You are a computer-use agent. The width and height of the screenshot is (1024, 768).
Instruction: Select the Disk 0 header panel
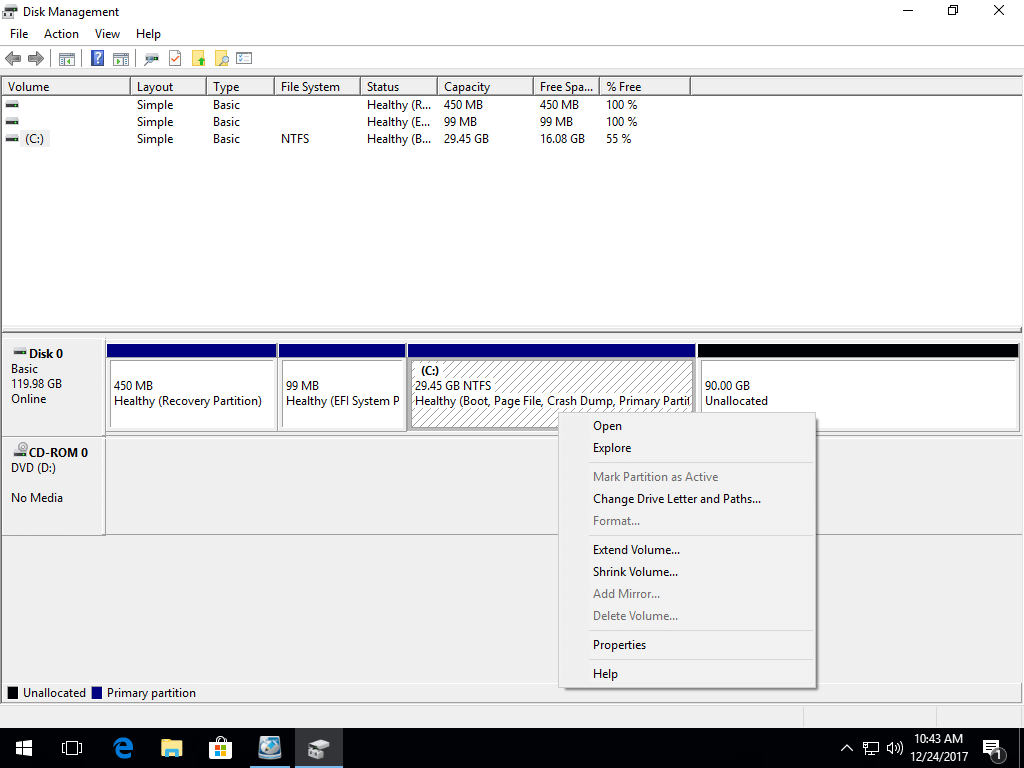tap(53, 385)
